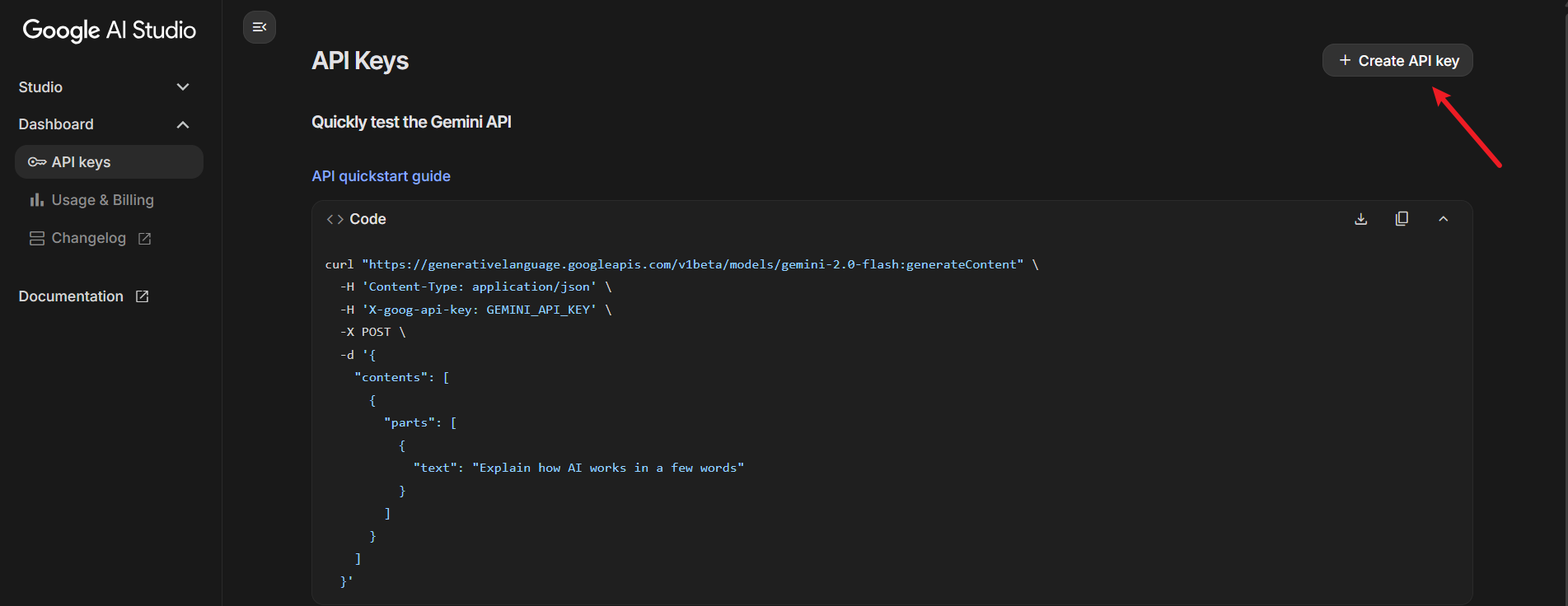
Task: Click the curl URL line in code
Action: (x=681, y=264)
